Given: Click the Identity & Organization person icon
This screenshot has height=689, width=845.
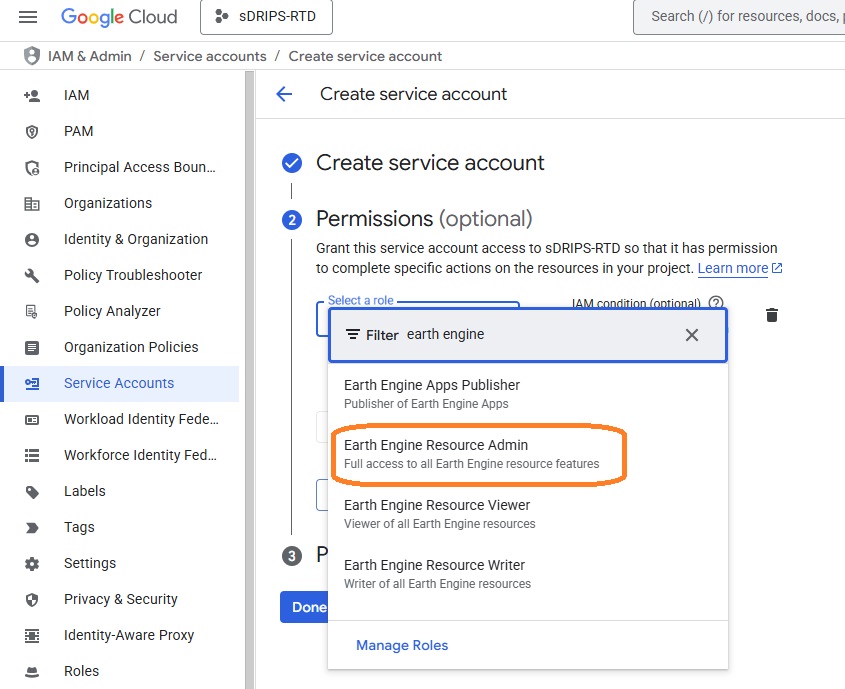Looking at the screenshot, I should coord(32,240).
